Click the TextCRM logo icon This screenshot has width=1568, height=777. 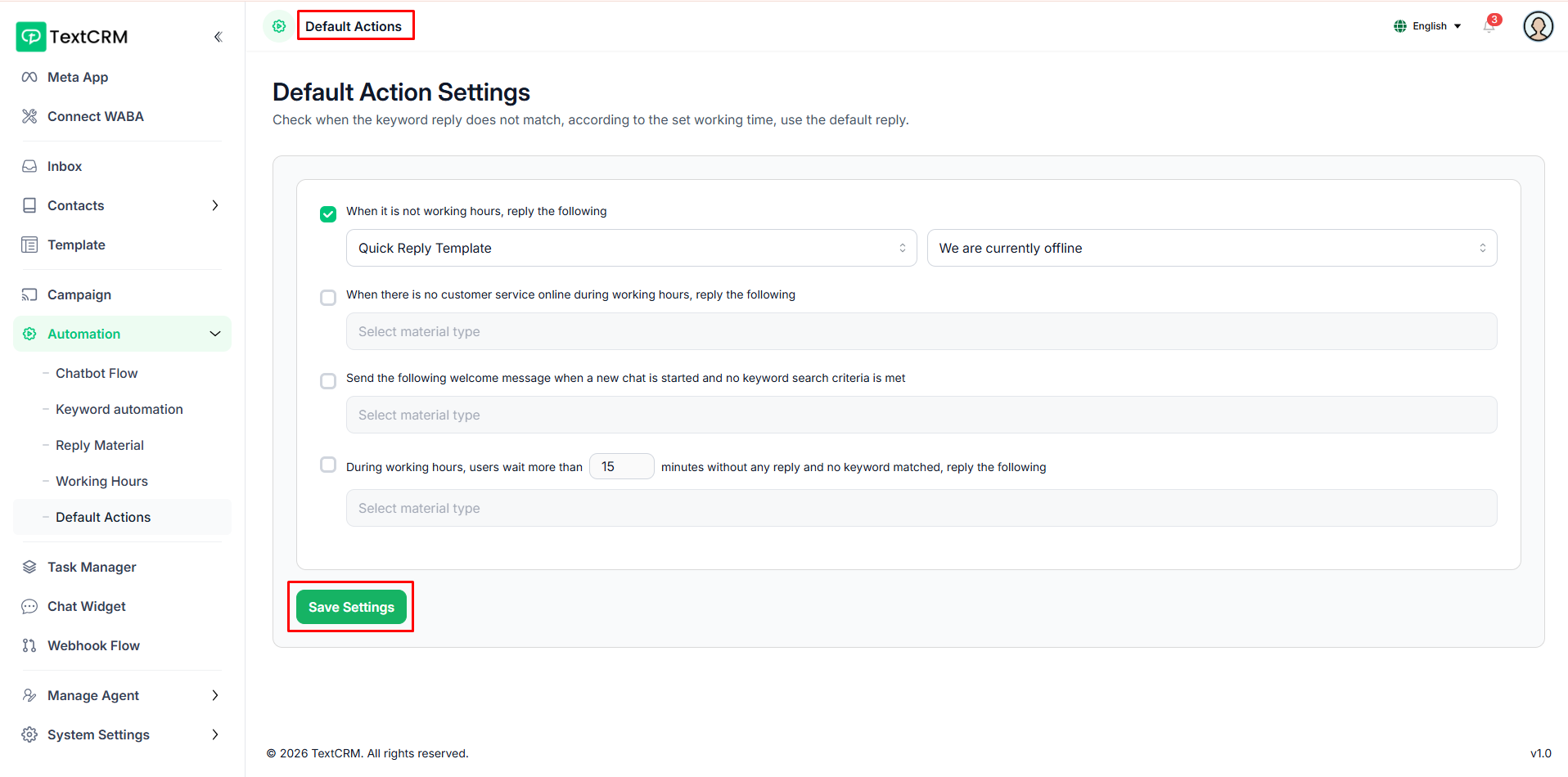point(31,37)
